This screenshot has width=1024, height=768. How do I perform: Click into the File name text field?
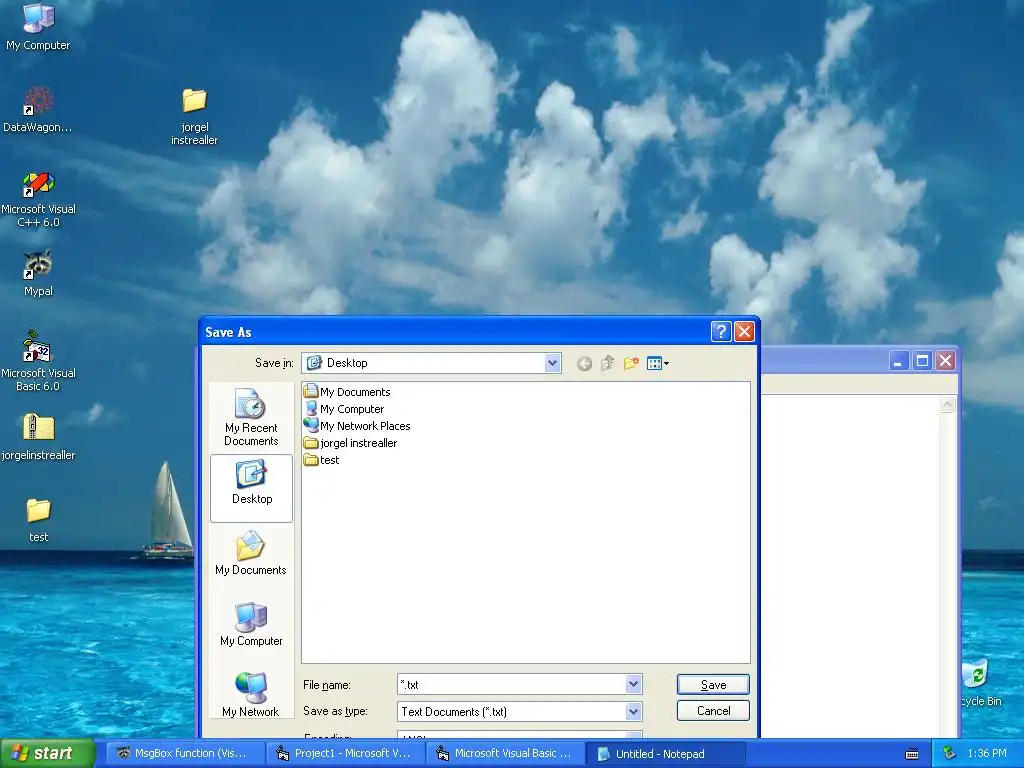512,684
